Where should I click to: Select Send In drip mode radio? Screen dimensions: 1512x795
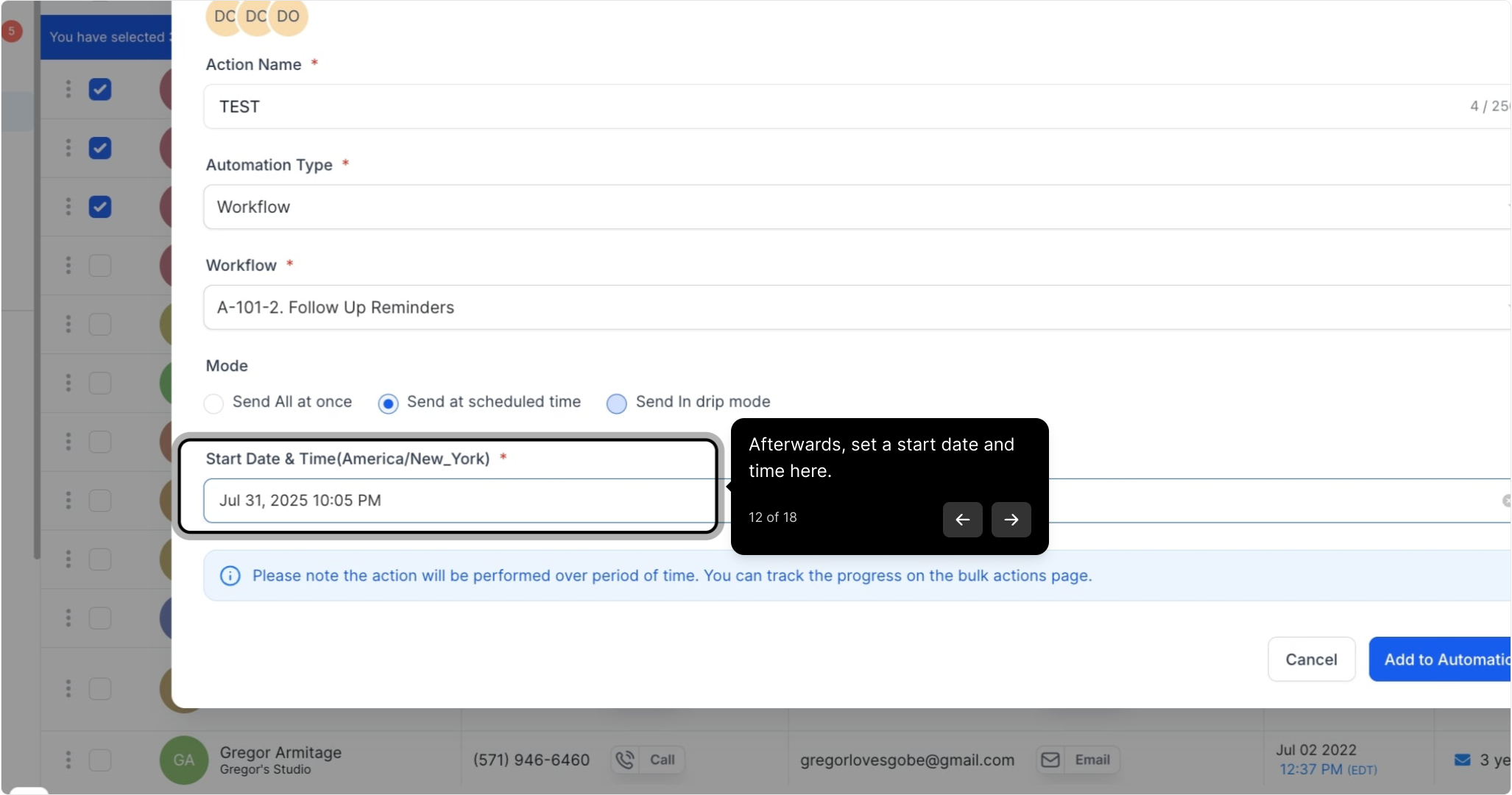(x=616, y=403)
